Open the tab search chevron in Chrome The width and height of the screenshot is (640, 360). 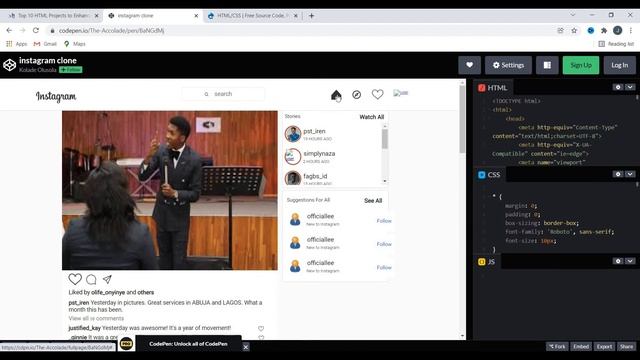pos(573,15)
